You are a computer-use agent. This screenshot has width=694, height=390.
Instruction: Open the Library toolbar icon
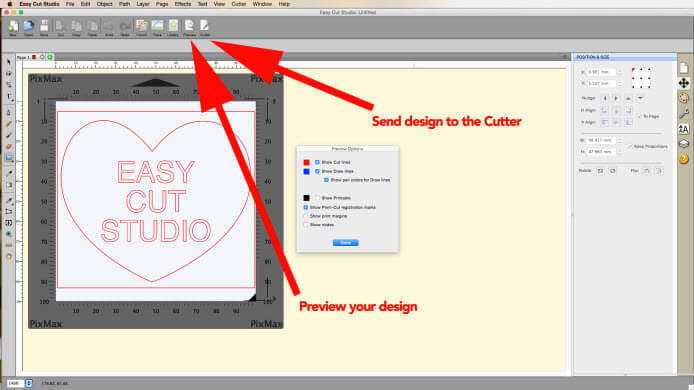pyautogui.click(x=173, y=27)
